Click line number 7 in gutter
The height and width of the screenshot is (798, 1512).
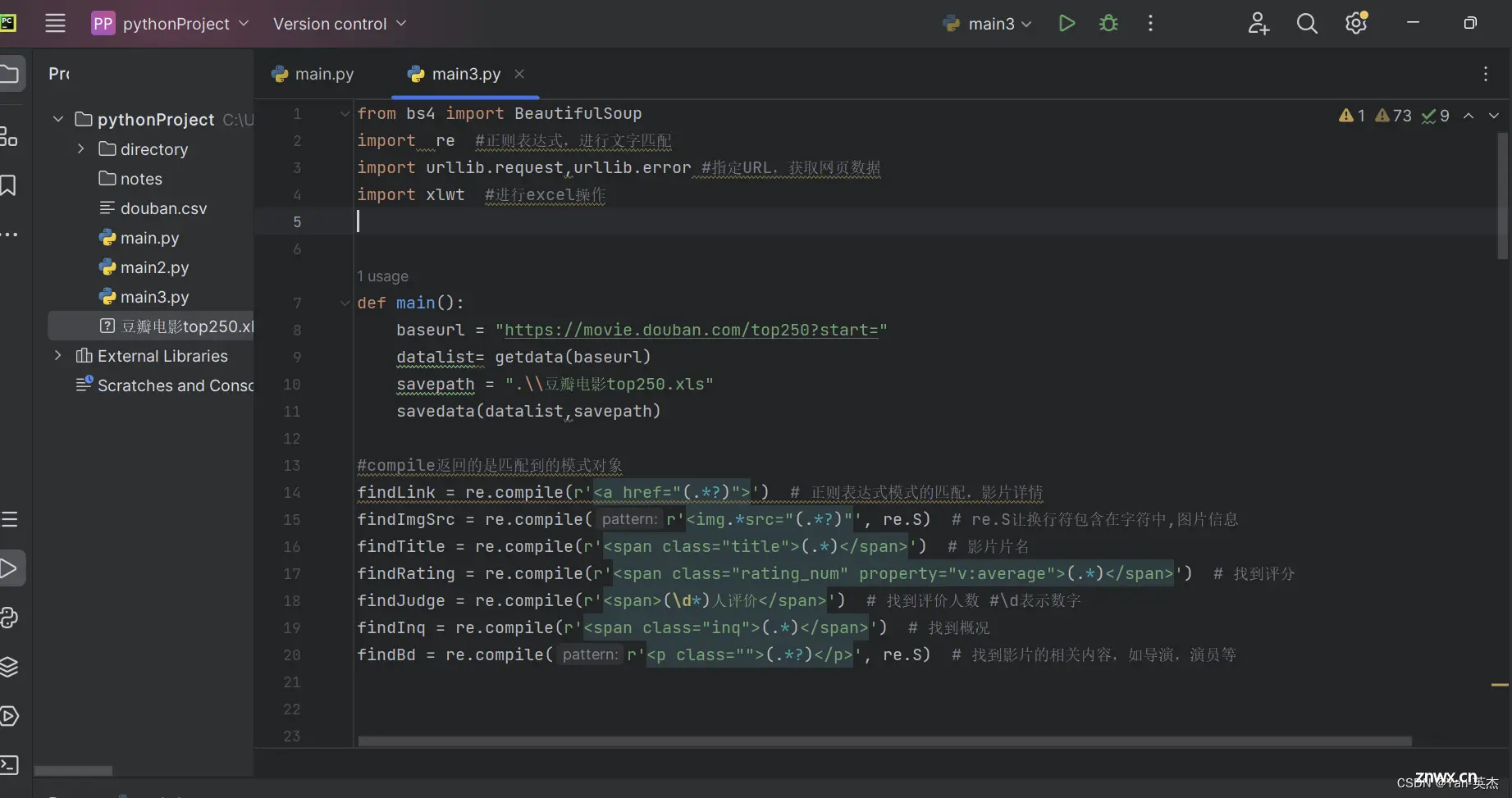(297, 303)
